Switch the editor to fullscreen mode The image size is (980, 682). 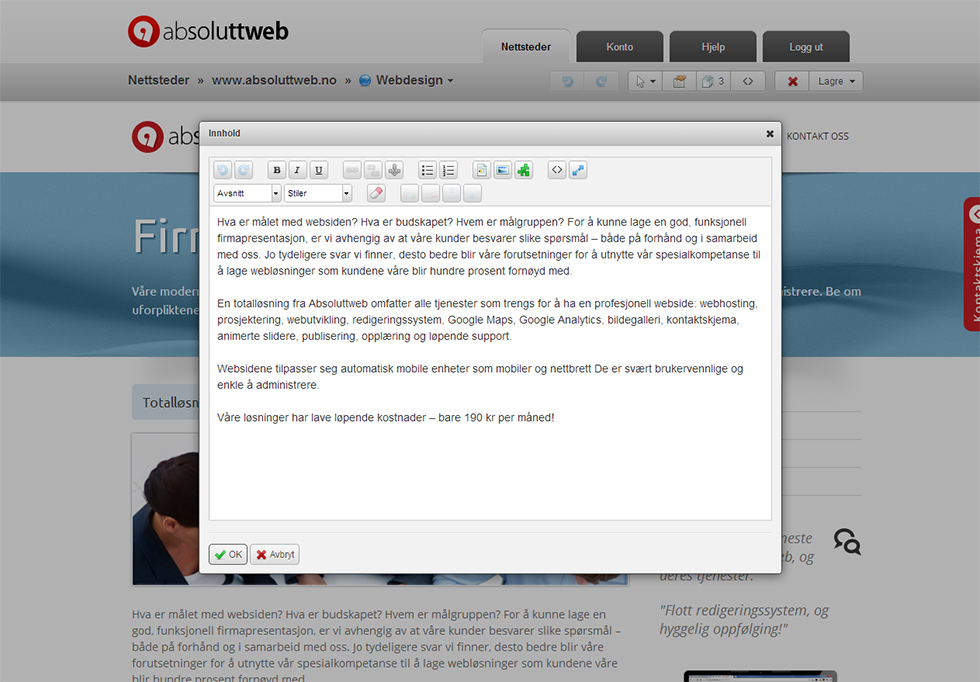point(578,170)
